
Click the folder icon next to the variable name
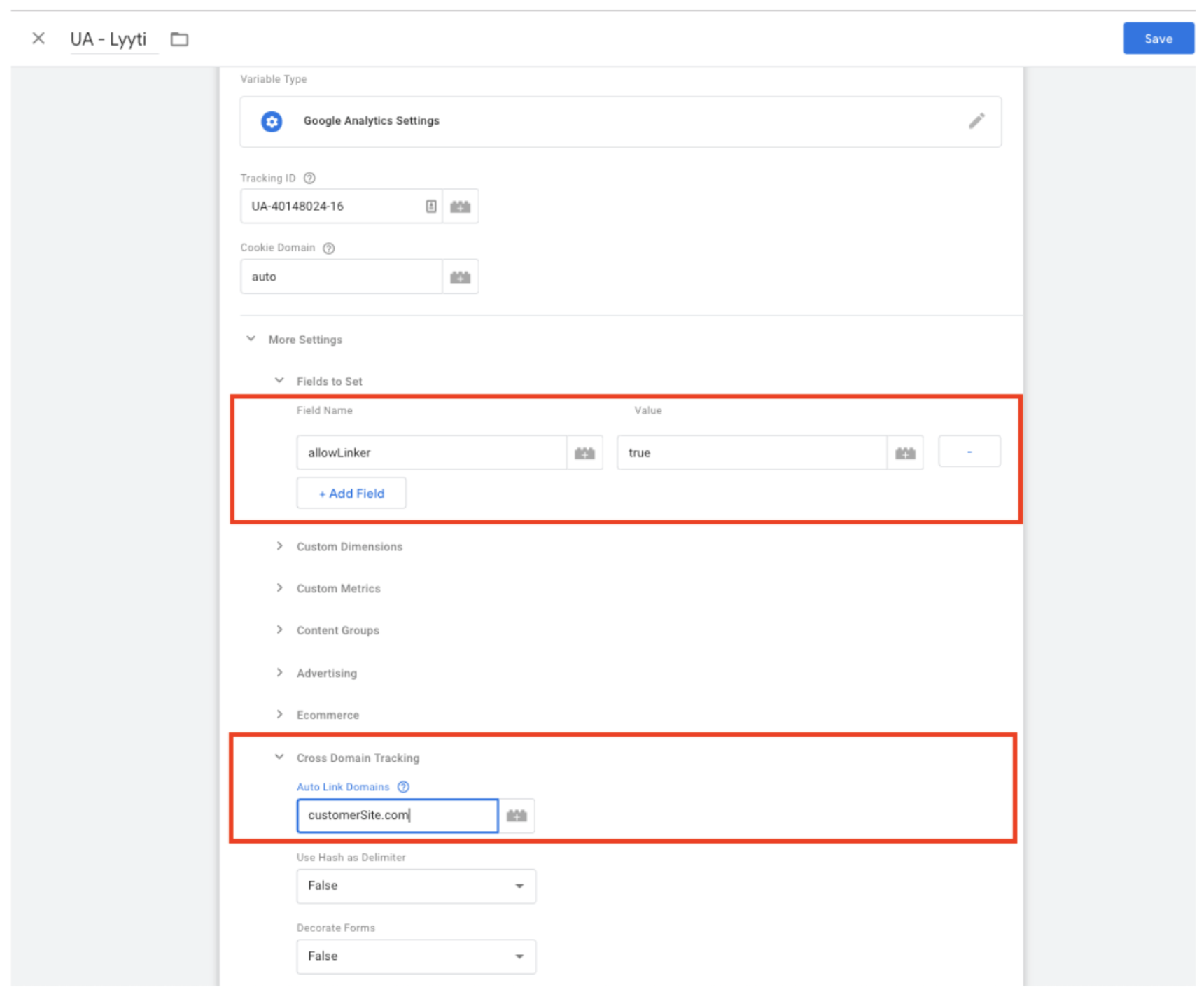(179, 39)
